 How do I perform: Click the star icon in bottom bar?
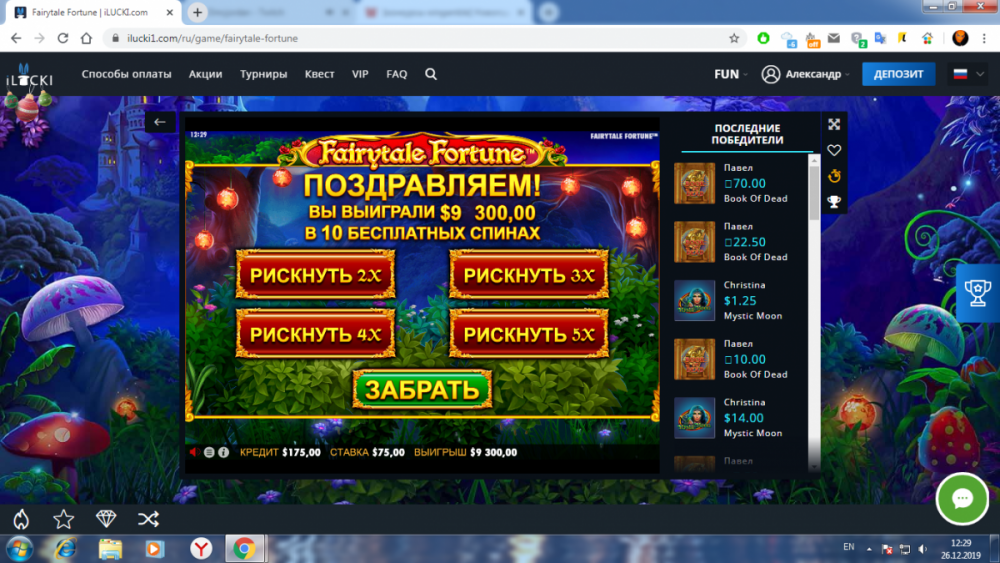(x=64, y=519)
